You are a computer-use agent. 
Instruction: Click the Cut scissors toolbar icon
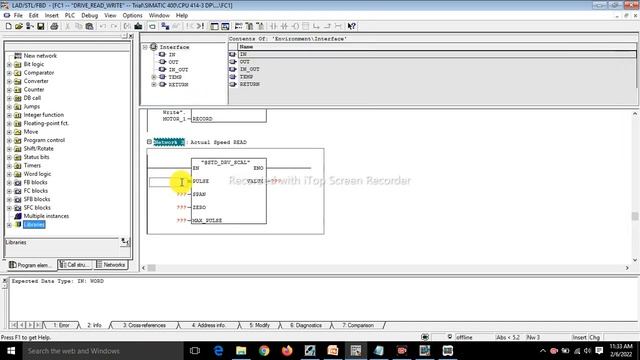(x=68, y=26)
